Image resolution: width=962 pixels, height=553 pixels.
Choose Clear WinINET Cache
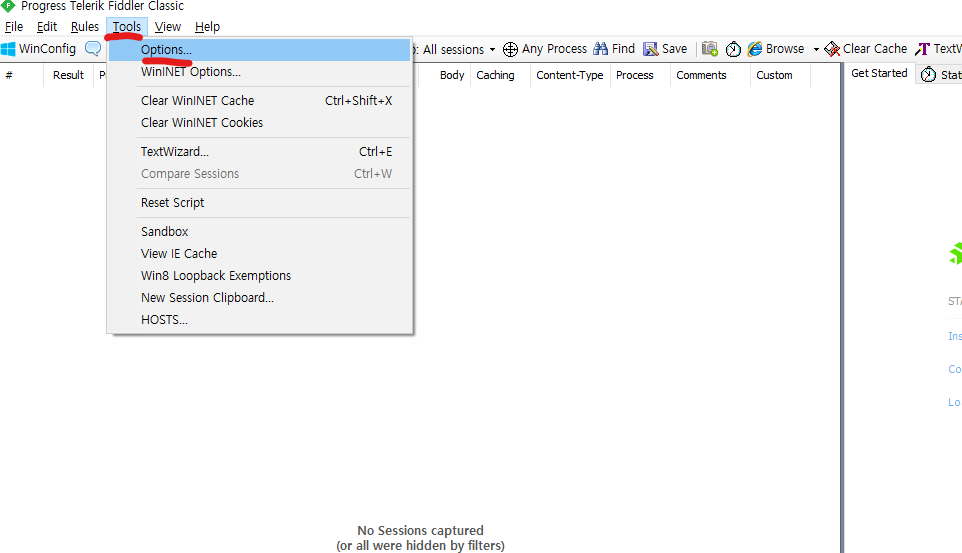(260, 101)
